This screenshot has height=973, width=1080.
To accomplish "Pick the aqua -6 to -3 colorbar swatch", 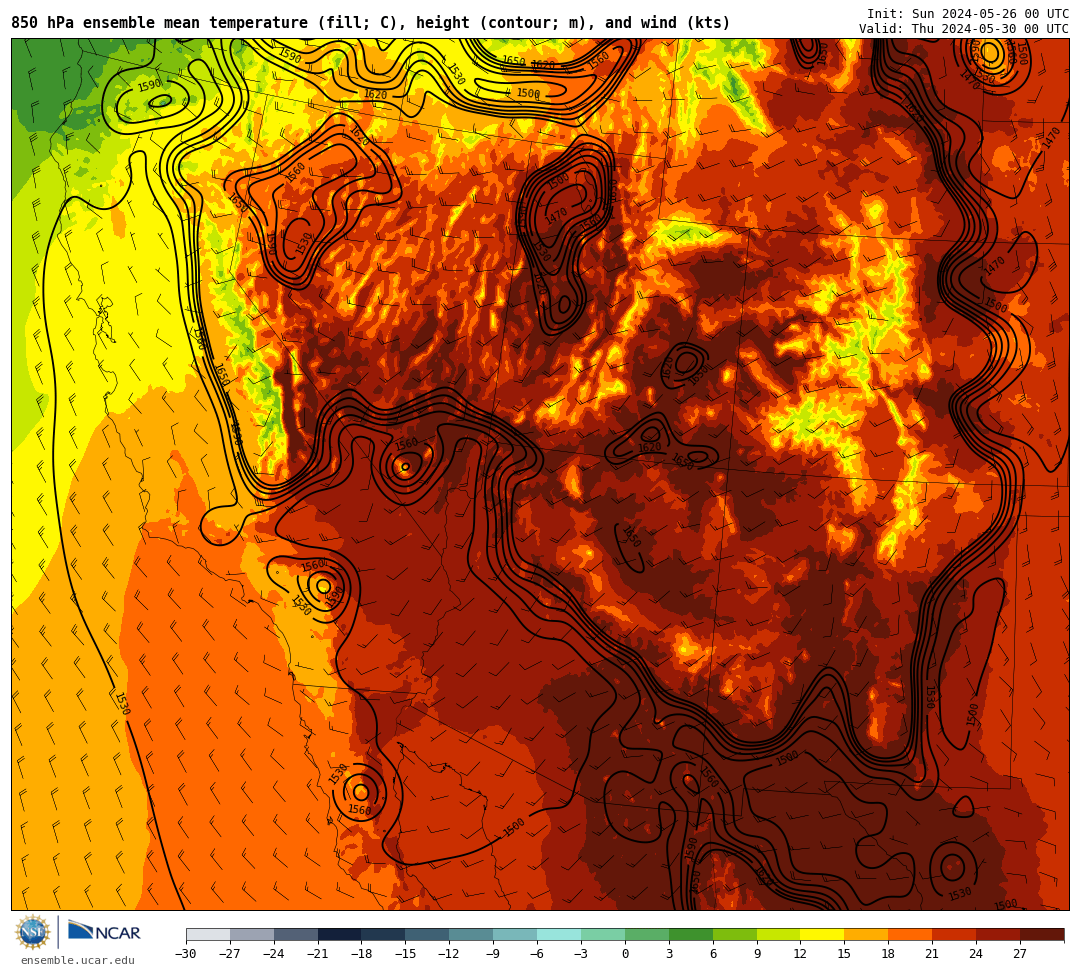I will click(559, 934).
